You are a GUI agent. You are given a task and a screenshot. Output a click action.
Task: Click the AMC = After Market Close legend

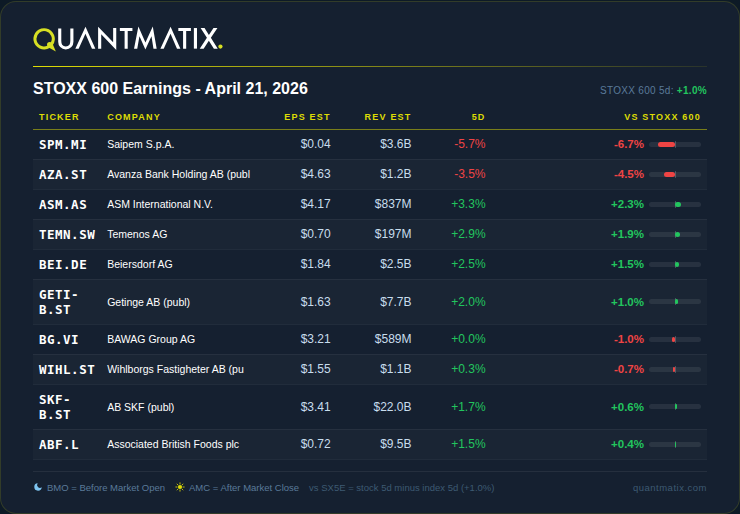coord(244,488)
